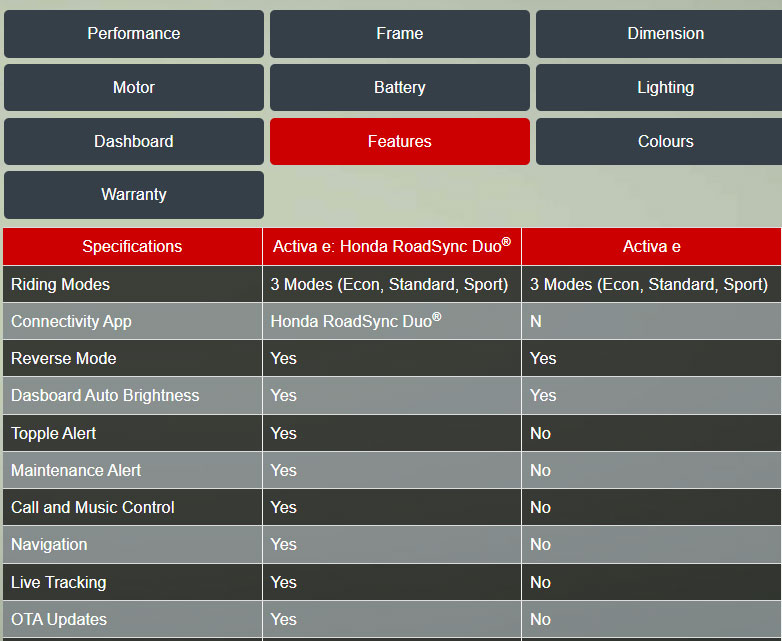The height and width of the screenshot is (641, 782).
Task: Click the highlighted Features tab
Action: click(x=399, y=142)
